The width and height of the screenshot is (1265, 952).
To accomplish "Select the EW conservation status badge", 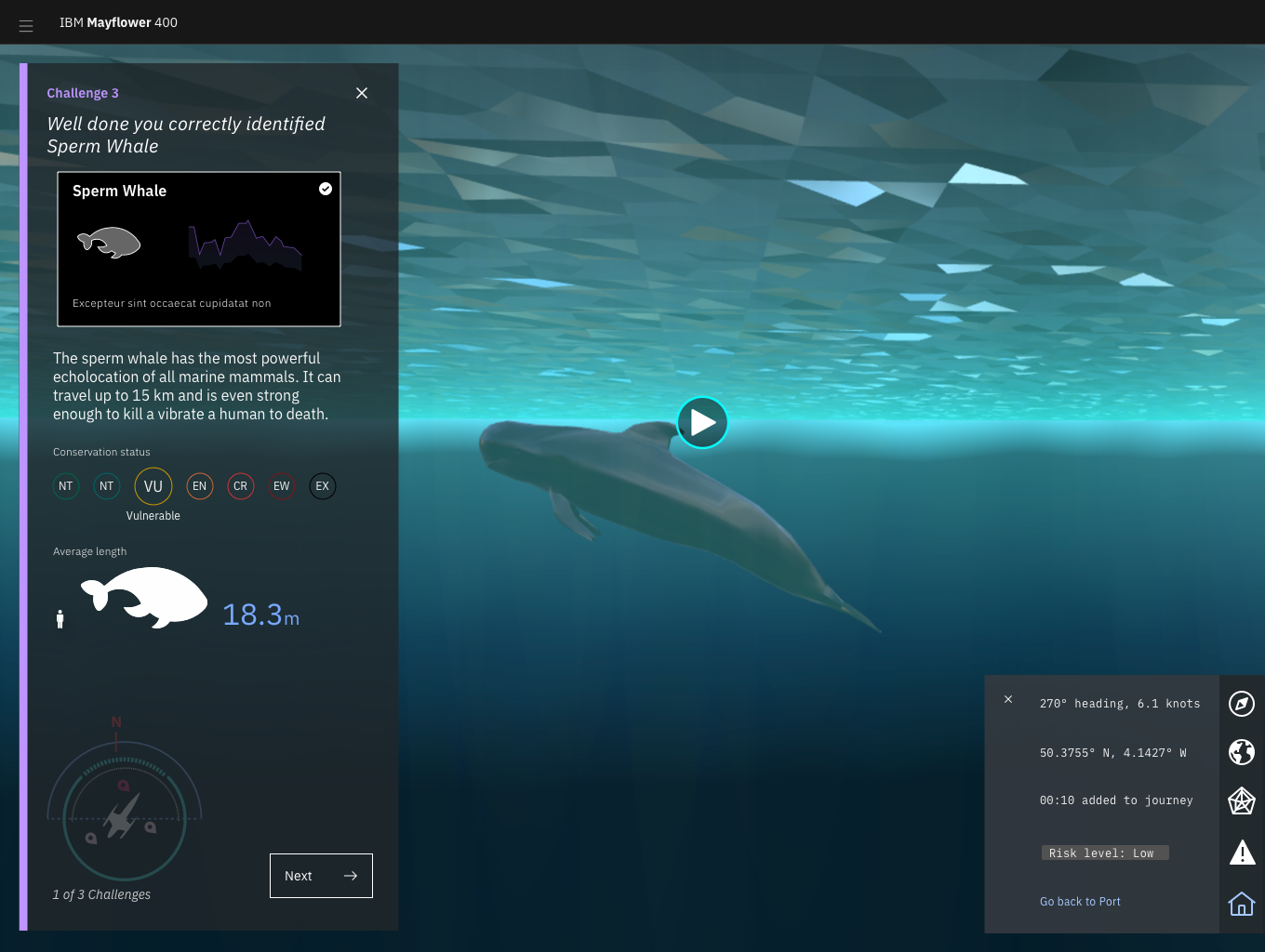I will (282, 486).
